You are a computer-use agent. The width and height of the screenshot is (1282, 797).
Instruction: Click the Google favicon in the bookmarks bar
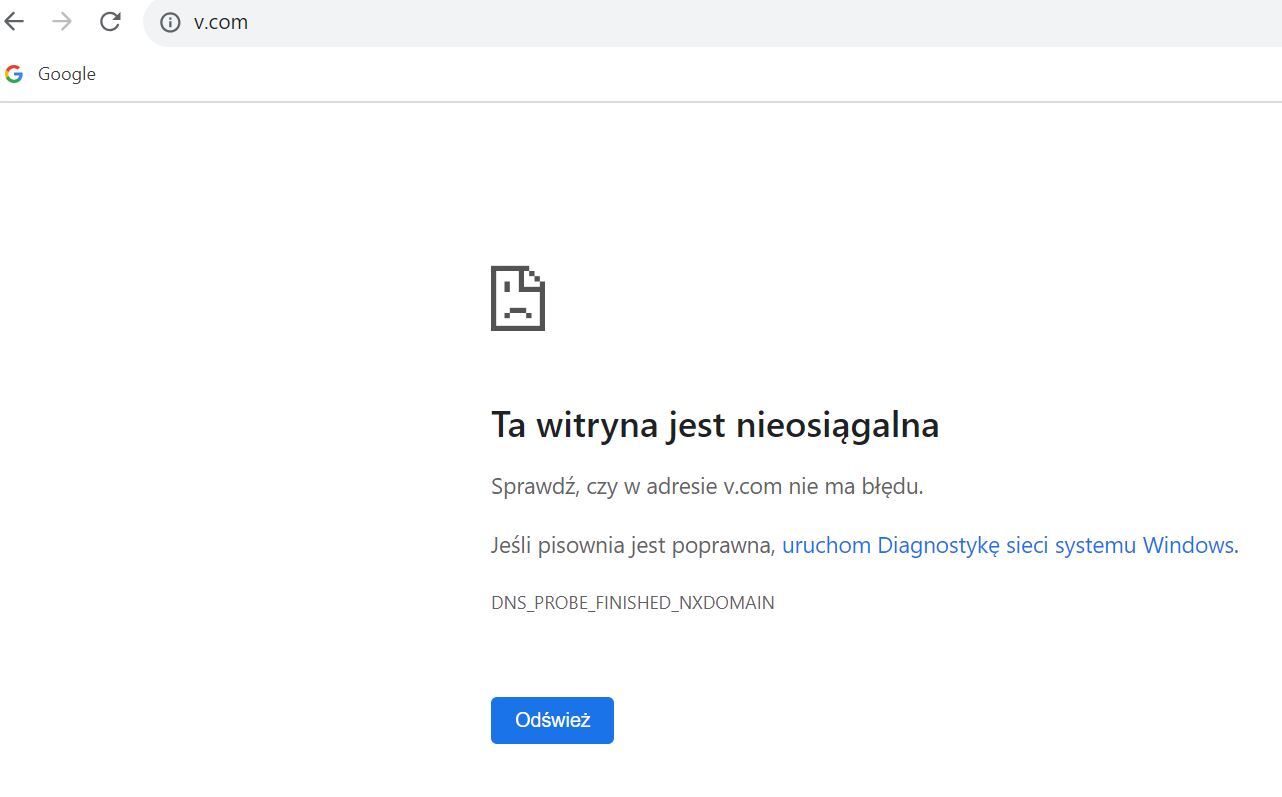14,74
